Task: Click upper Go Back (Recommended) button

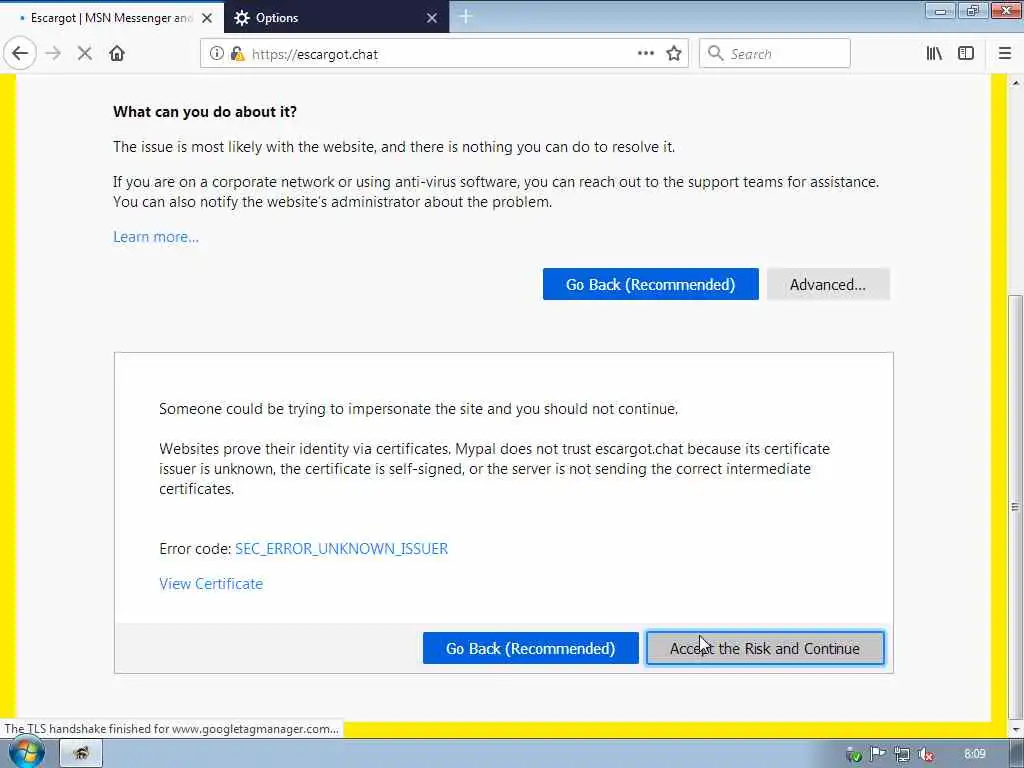Action: coord(650,284)
